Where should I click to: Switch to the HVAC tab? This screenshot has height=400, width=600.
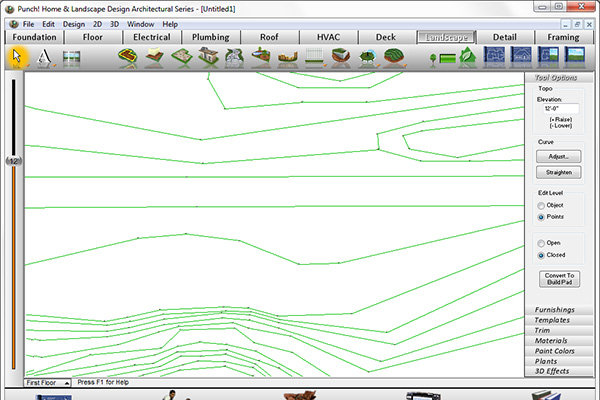coord(328,37)
